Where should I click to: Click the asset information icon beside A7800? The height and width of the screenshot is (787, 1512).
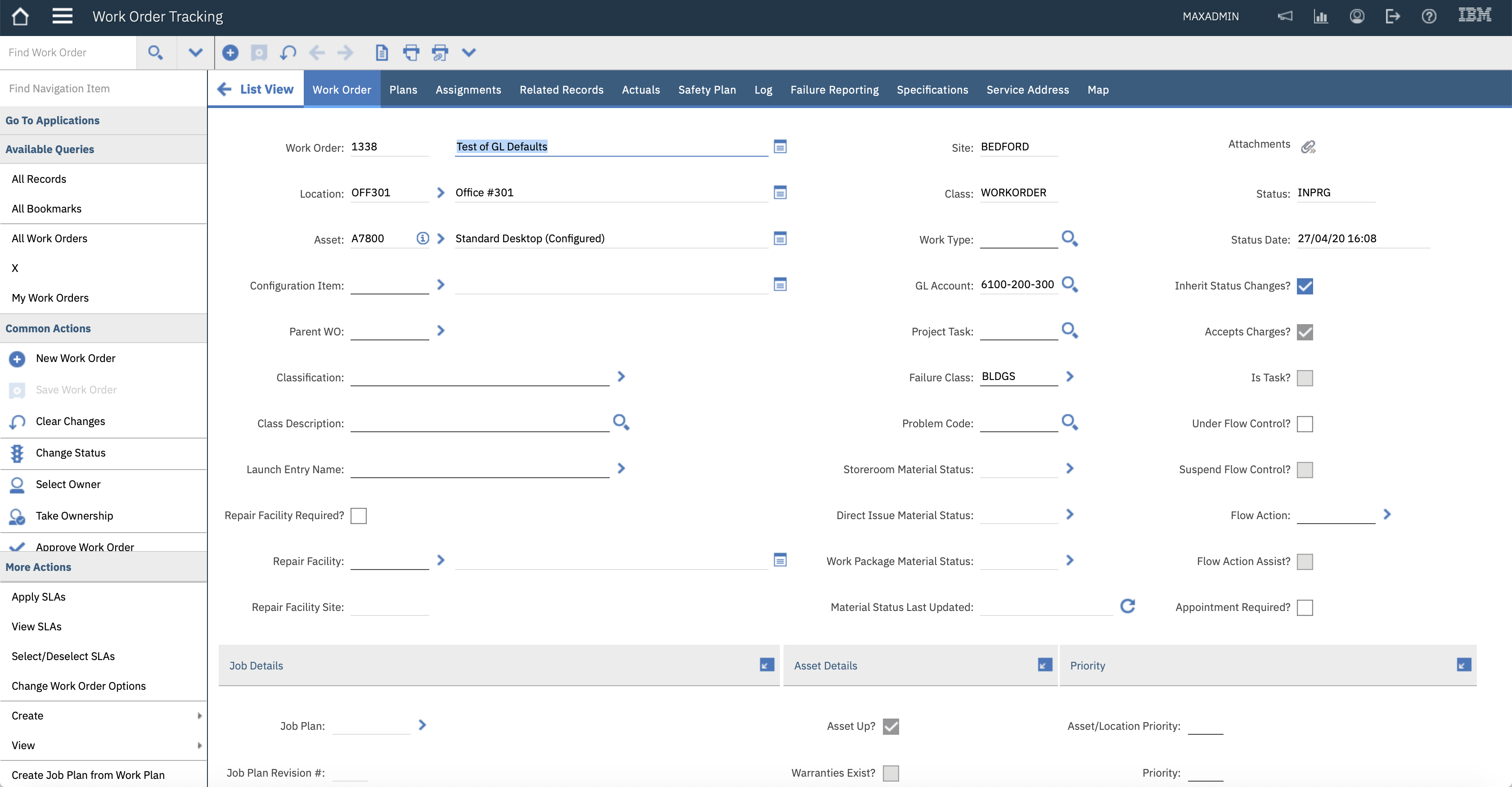tap(423, 239)
